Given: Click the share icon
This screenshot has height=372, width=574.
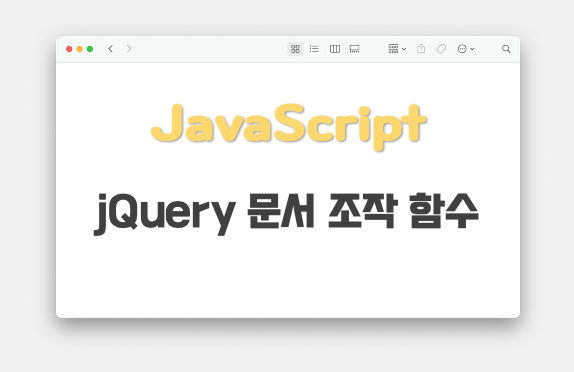Looking at the screenshot, I should 421,49.
